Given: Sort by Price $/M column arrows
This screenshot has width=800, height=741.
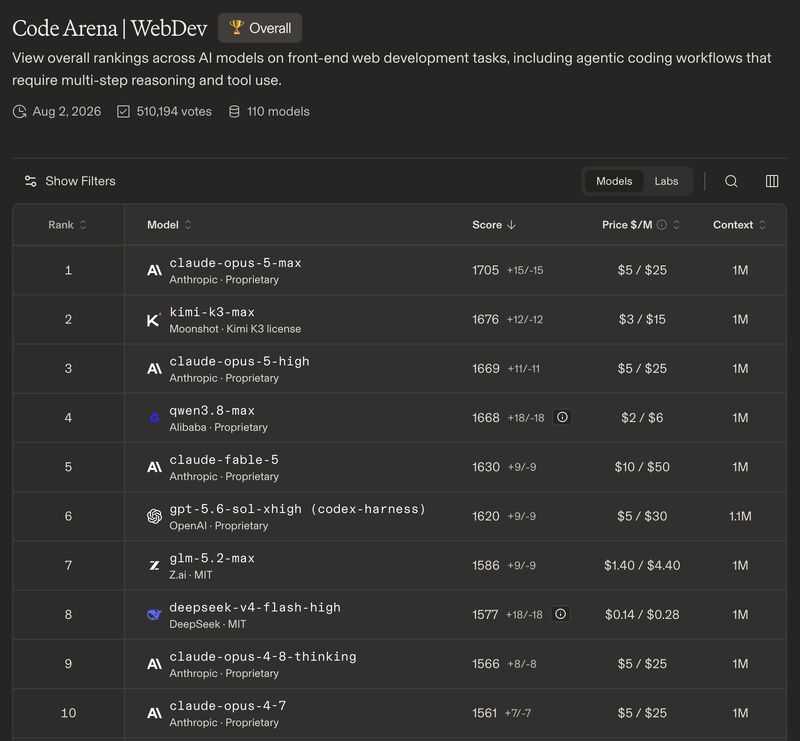Looking at the screenshot, I should tap(677, 225).
